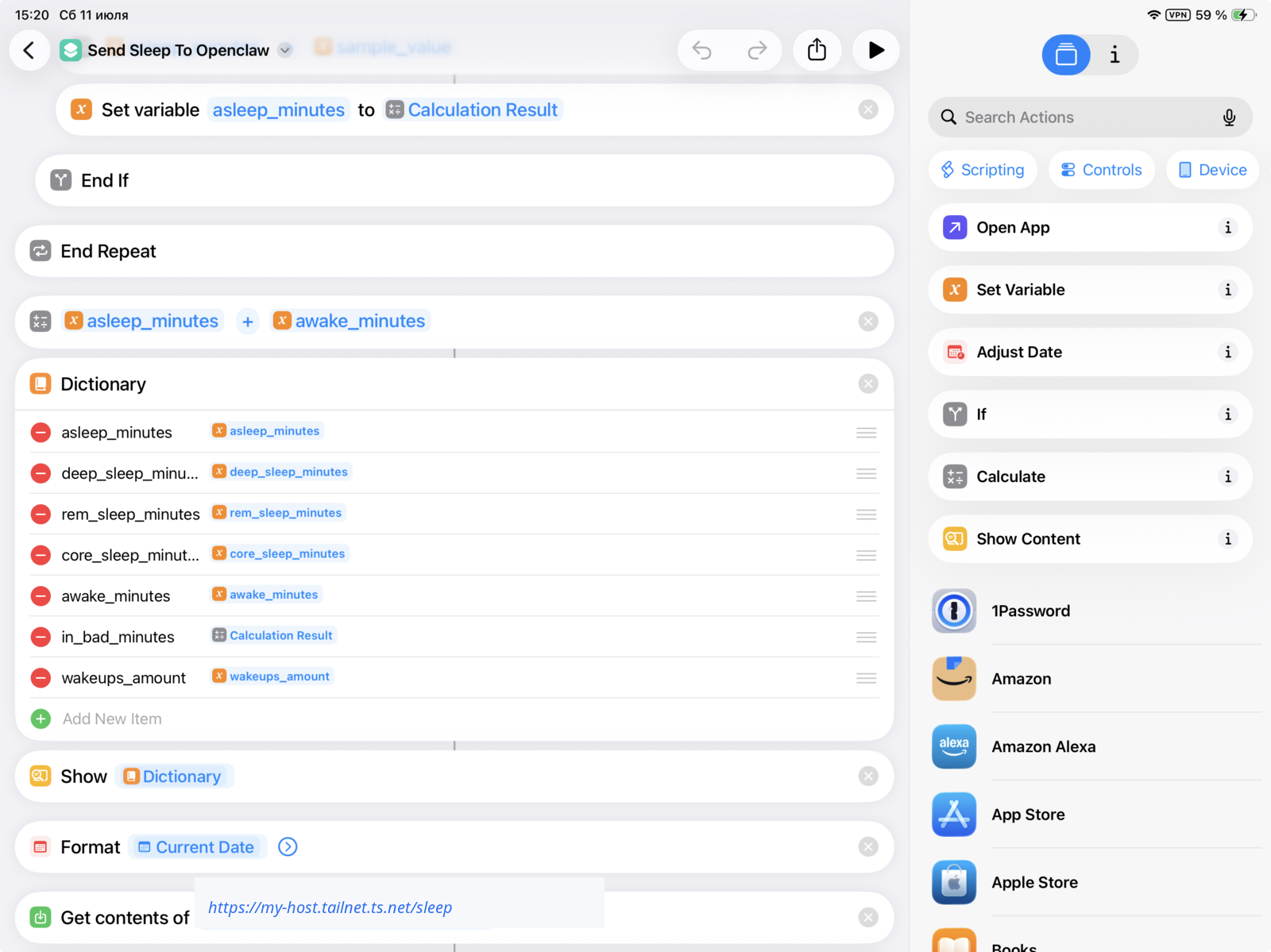The width and height of the screenshot is (1271, 952).
Task: Delete the in_bad_minutes dictionary item
Action: click(41, 637)
